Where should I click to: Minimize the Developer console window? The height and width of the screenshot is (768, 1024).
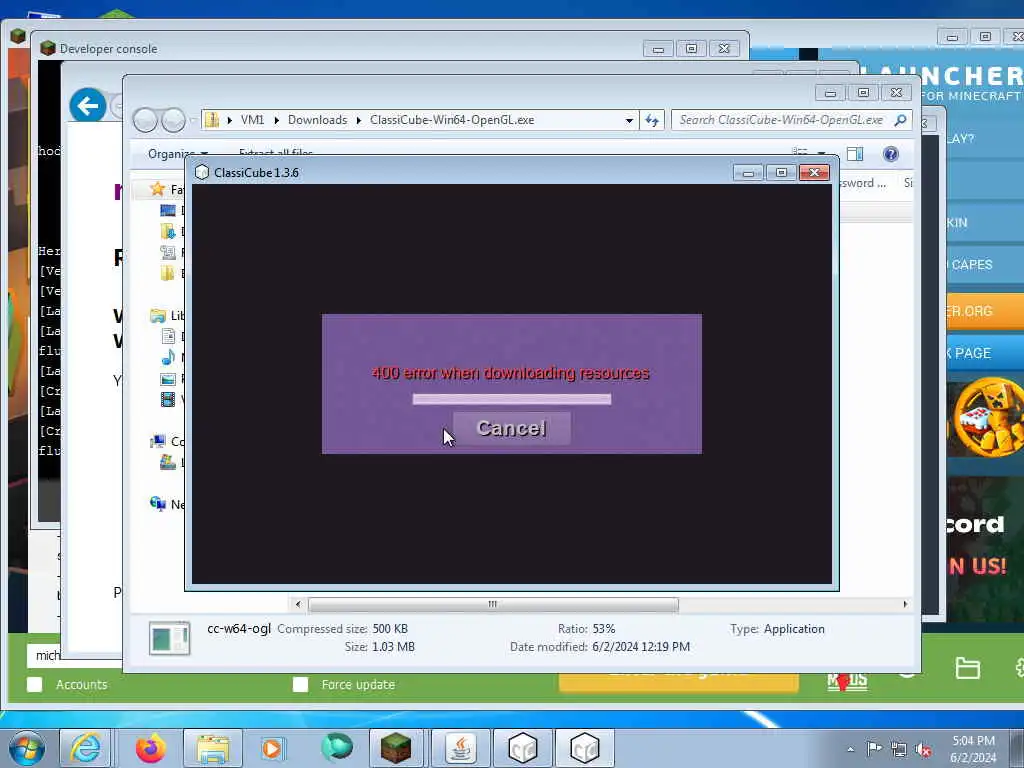point(658,48)
